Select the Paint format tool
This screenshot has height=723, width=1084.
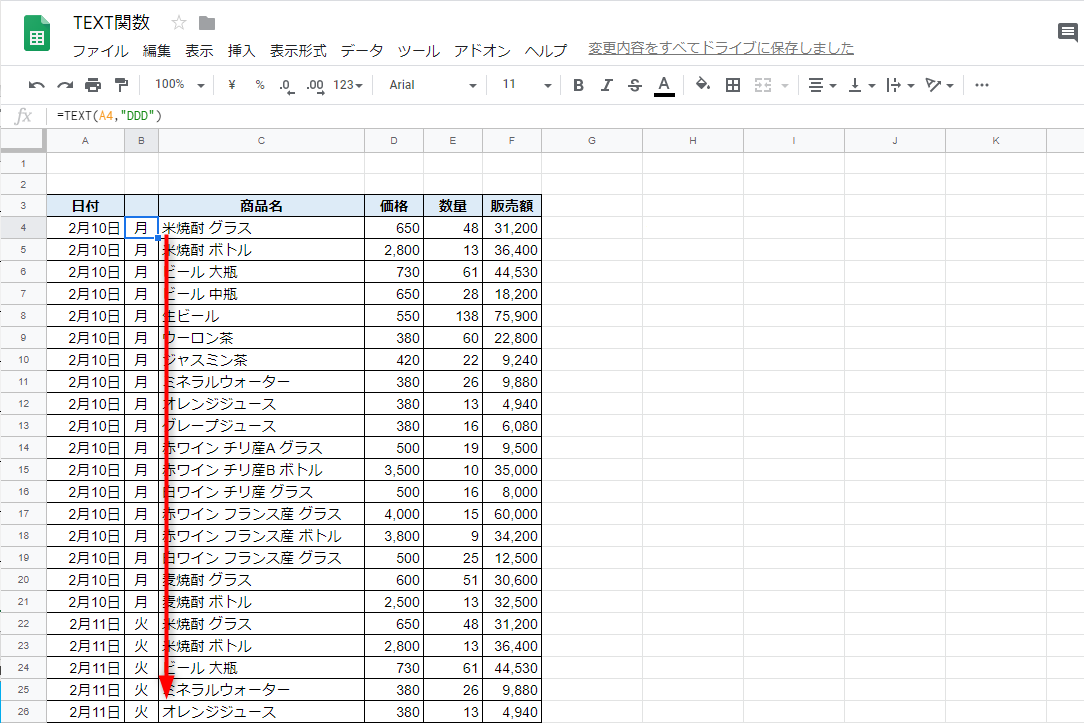coord(121,85)
